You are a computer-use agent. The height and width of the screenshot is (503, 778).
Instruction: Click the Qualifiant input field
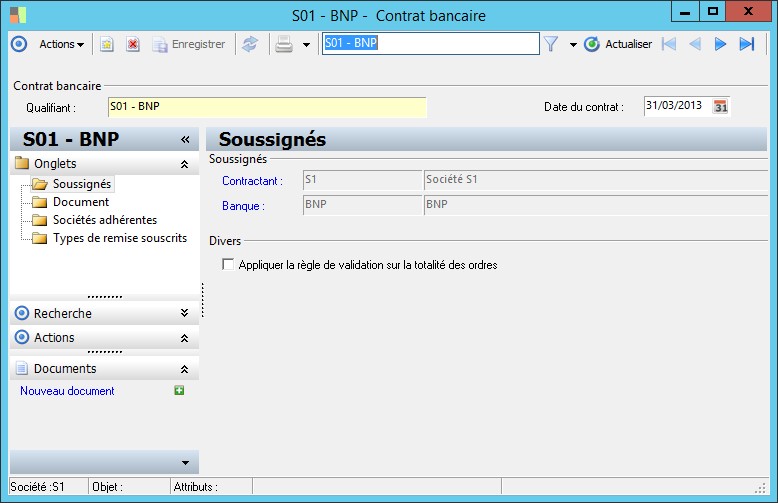click(x=267, y=107)
